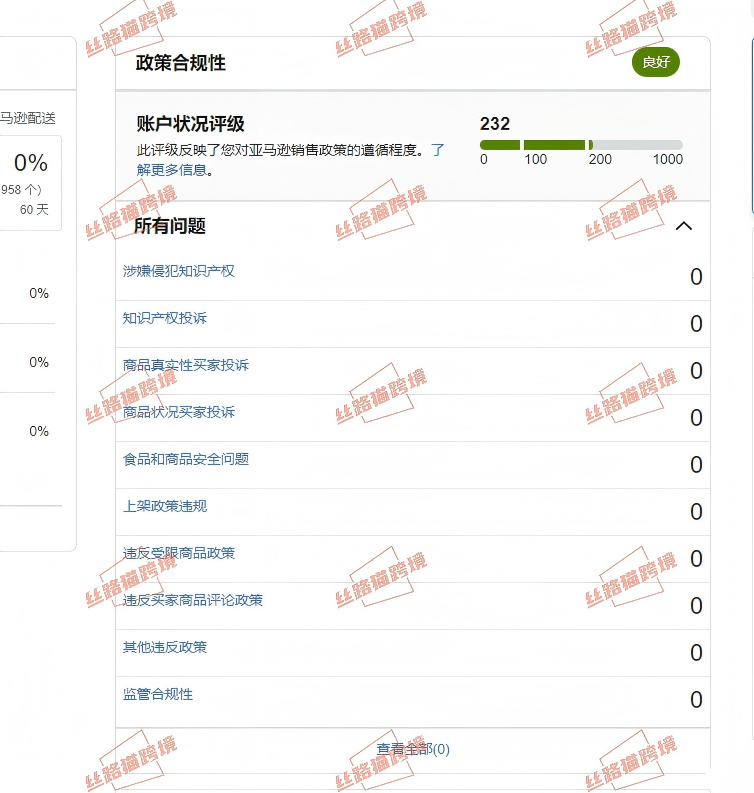This screenshot has height=793, width=754.
Task: Click 查看全部(0) at the bottom
Action: pyautogui.click(x=413, y=749)
